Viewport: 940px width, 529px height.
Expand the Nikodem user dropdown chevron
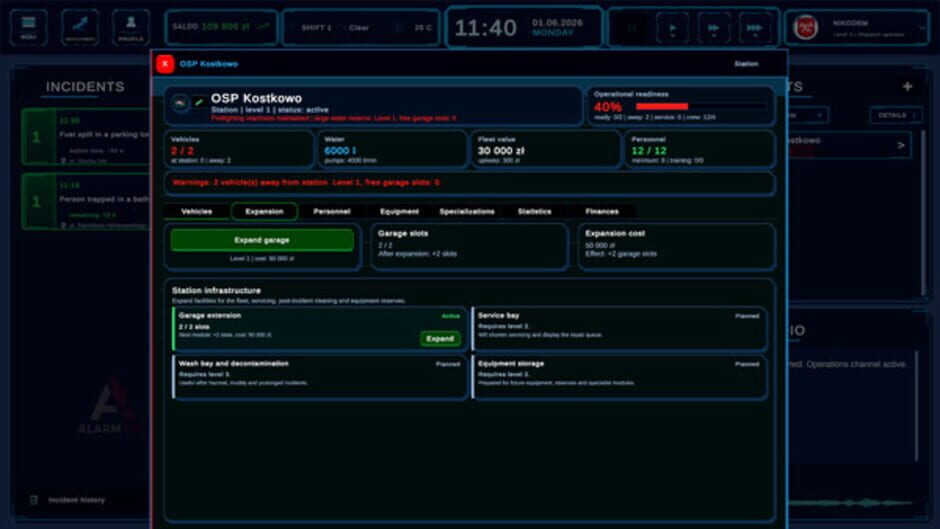click(921, 28)
